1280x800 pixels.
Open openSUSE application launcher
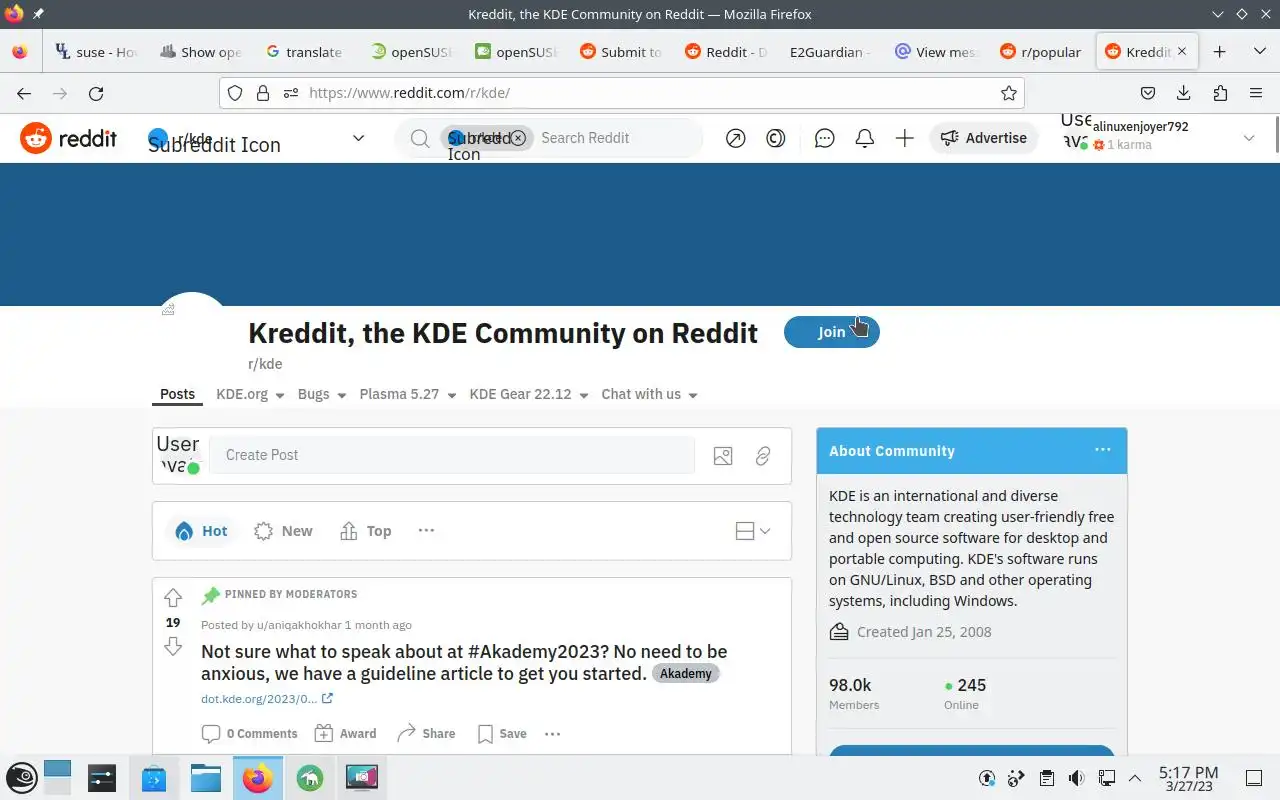(22, 778)
